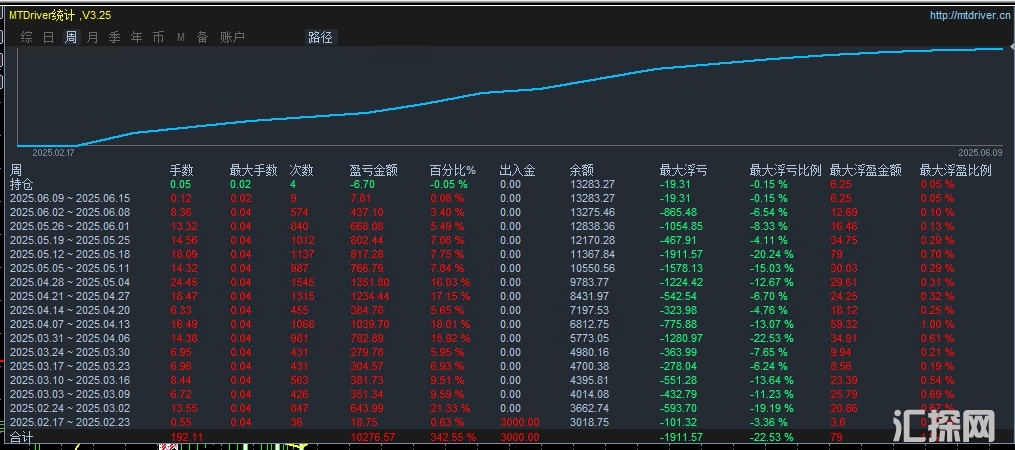The height and width of the screenshot is (450, 1015).
Task: Click the 余额 column header
Action: point(581,170)
